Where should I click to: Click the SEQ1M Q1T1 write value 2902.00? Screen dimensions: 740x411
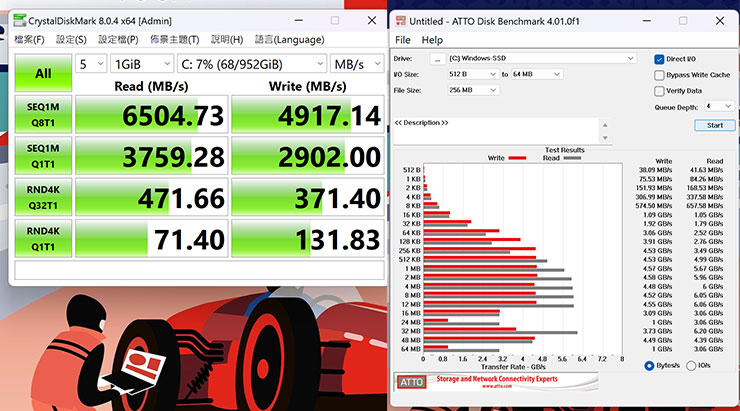point(329,157)
